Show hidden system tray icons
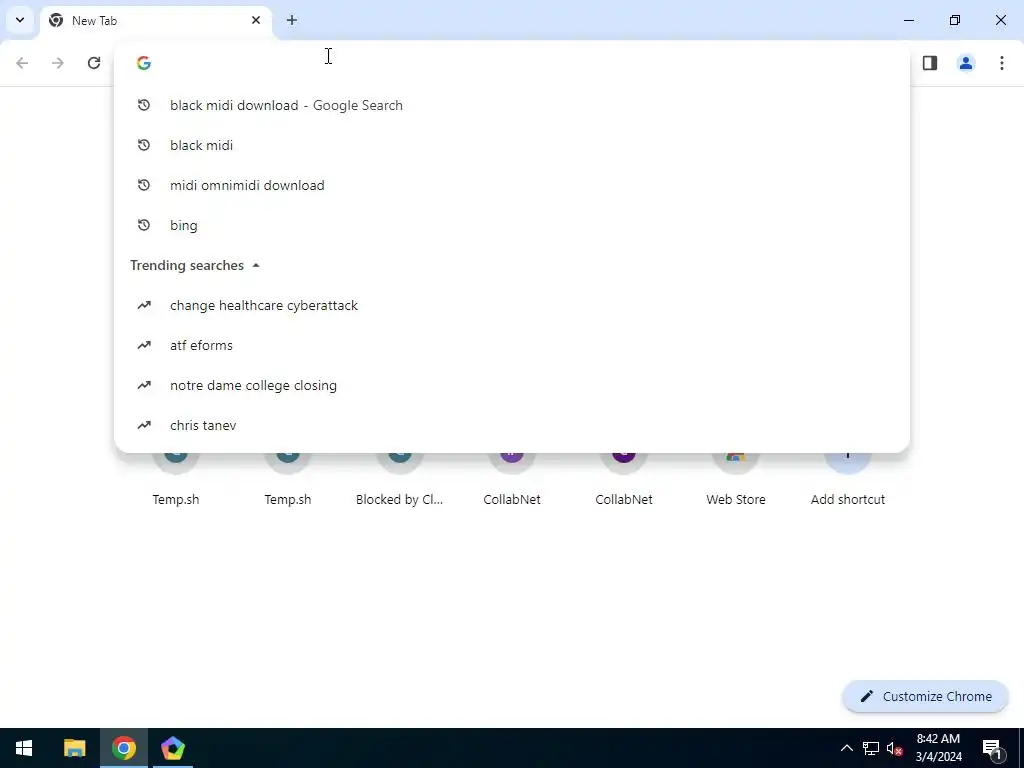 click(x=846, y=748)
